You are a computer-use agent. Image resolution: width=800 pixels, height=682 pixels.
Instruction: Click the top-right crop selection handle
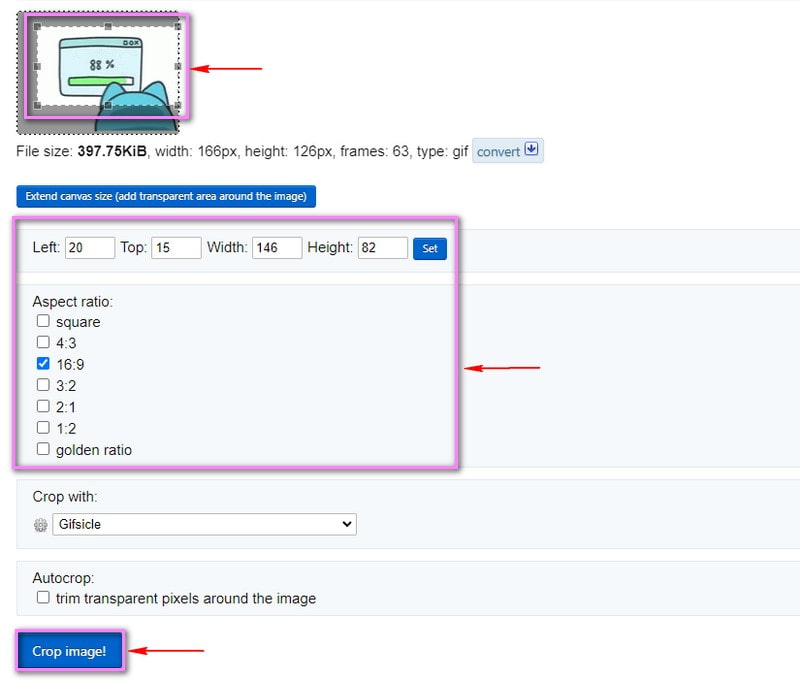point(178,26)
